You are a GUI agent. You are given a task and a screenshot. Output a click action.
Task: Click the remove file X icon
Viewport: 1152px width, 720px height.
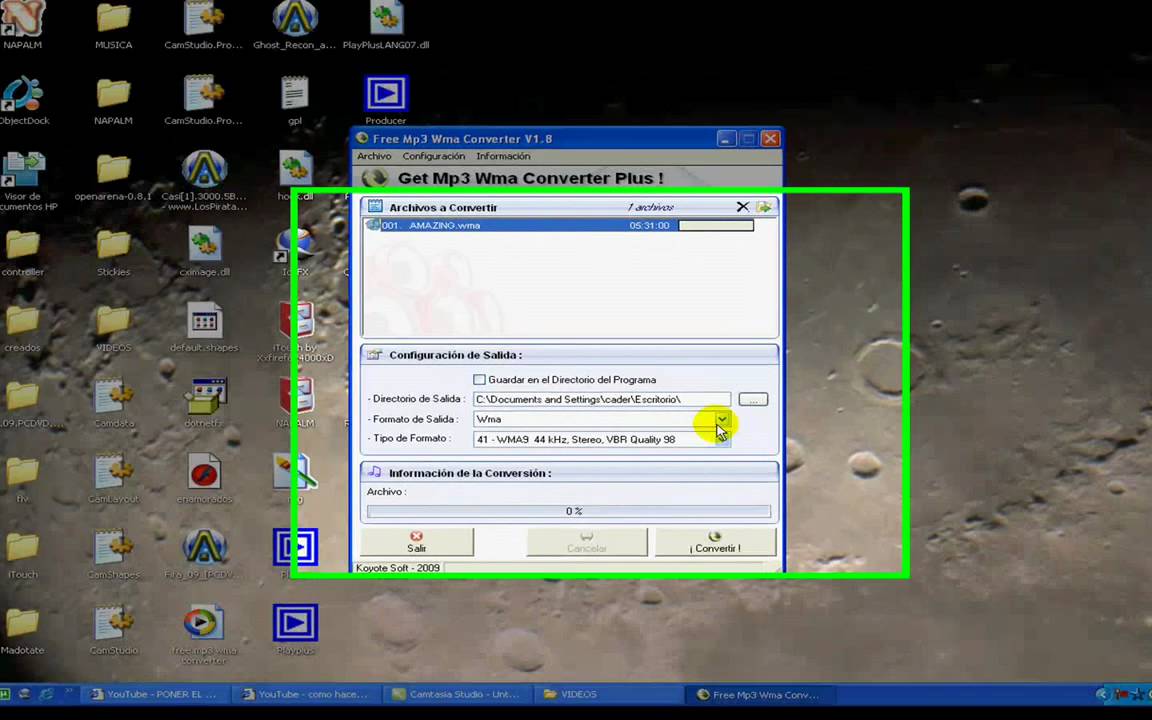[x=742, y=207]
